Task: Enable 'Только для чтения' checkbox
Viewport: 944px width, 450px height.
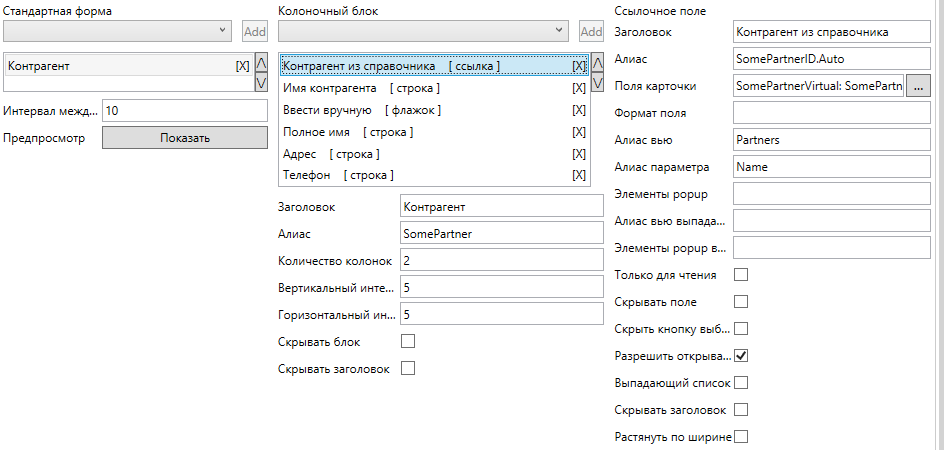Action: pyautogui.click(x=741, y=274)
